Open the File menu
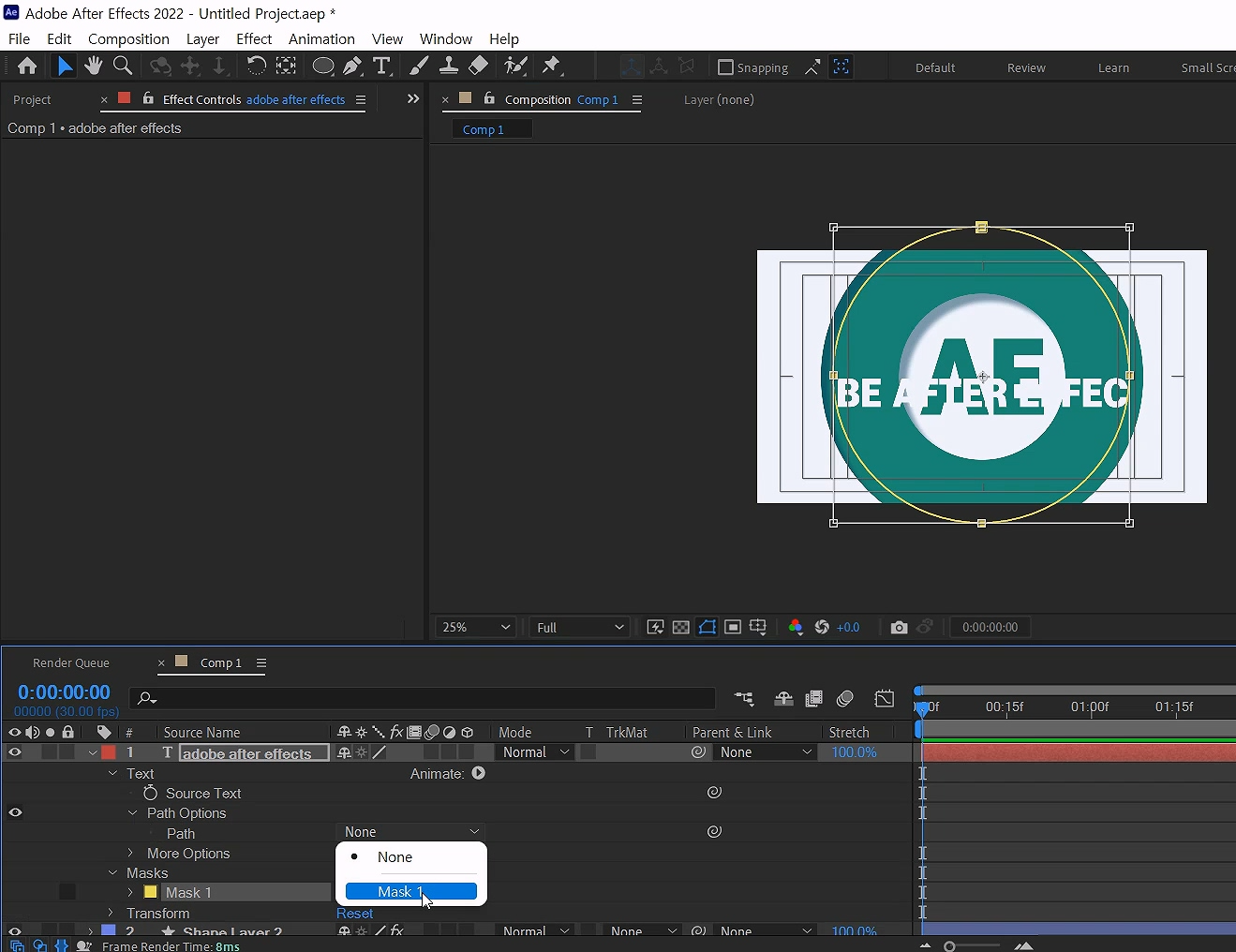Image resolution: width=1236 pixels, height=952 pixels. click(20, 38)
